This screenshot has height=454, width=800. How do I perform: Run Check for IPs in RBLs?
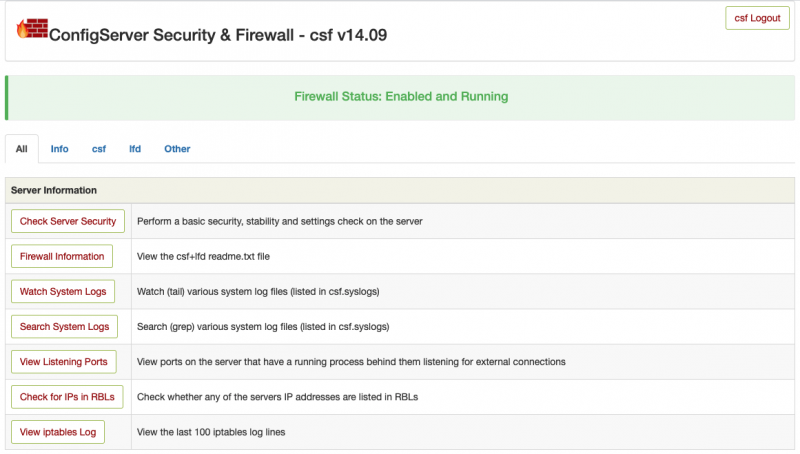(x=67, y=397)
